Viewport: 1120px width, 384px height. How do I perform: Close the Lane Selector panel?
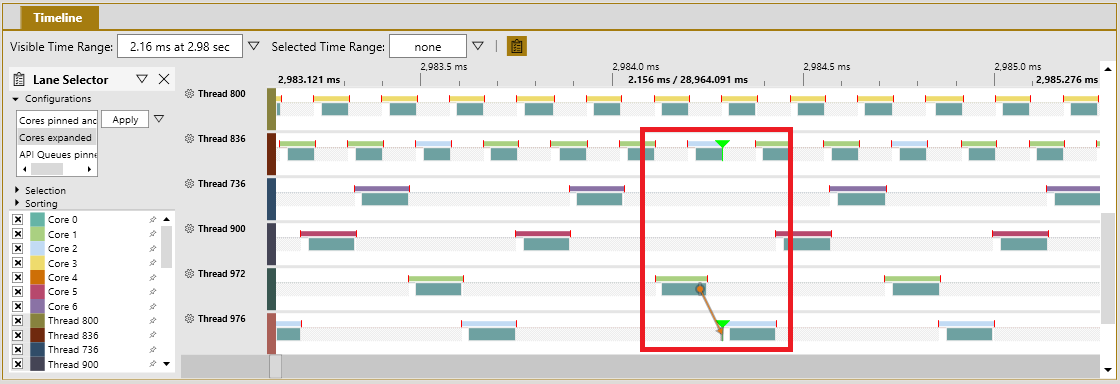(164, 79)
